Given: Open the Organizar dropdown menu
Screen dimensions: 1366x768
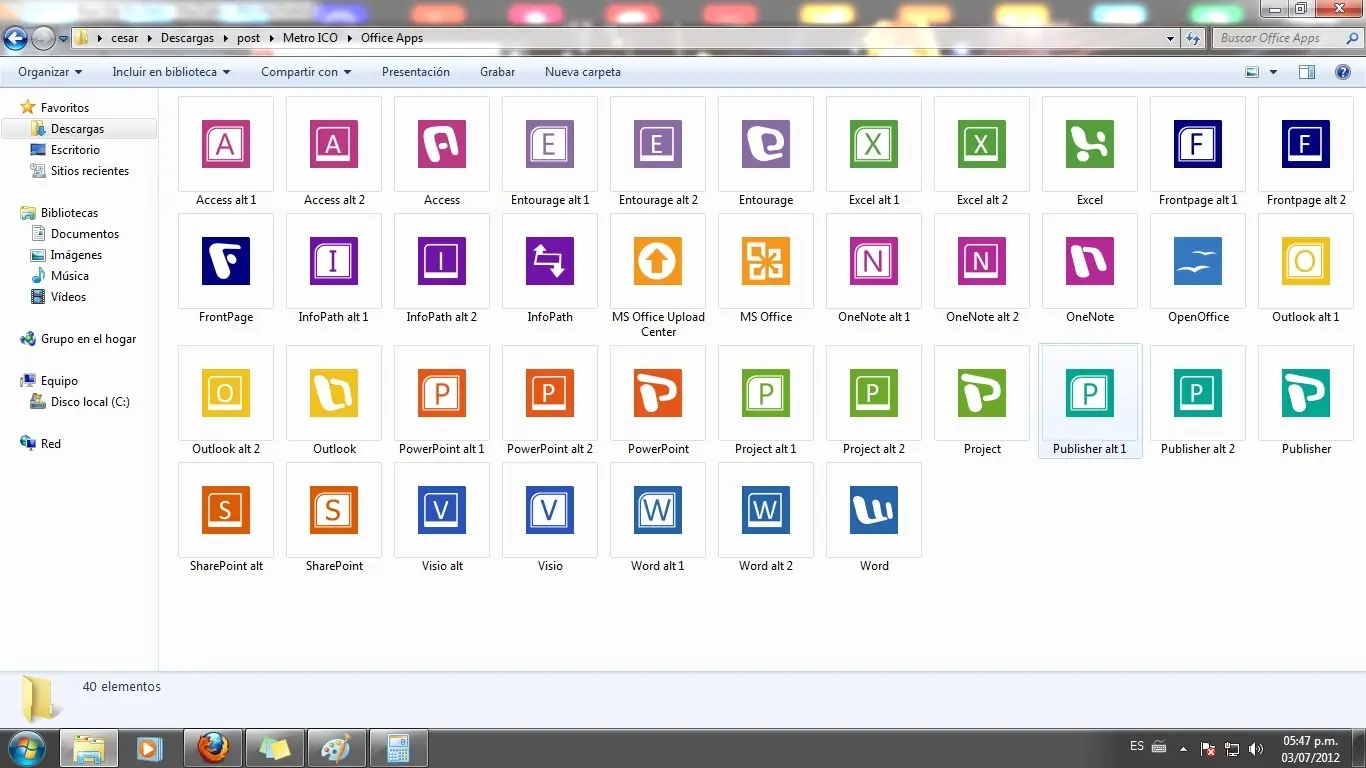Looking at the screenshot, I should click(x=50, y=72).
